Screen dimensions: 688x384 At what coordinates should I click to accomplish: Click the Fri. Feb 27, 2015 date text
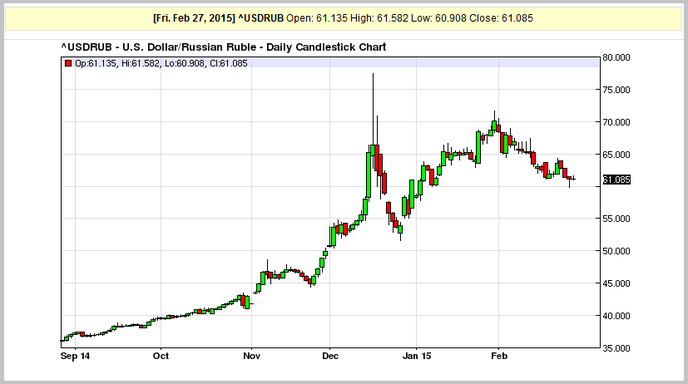(x=194, y=18)
